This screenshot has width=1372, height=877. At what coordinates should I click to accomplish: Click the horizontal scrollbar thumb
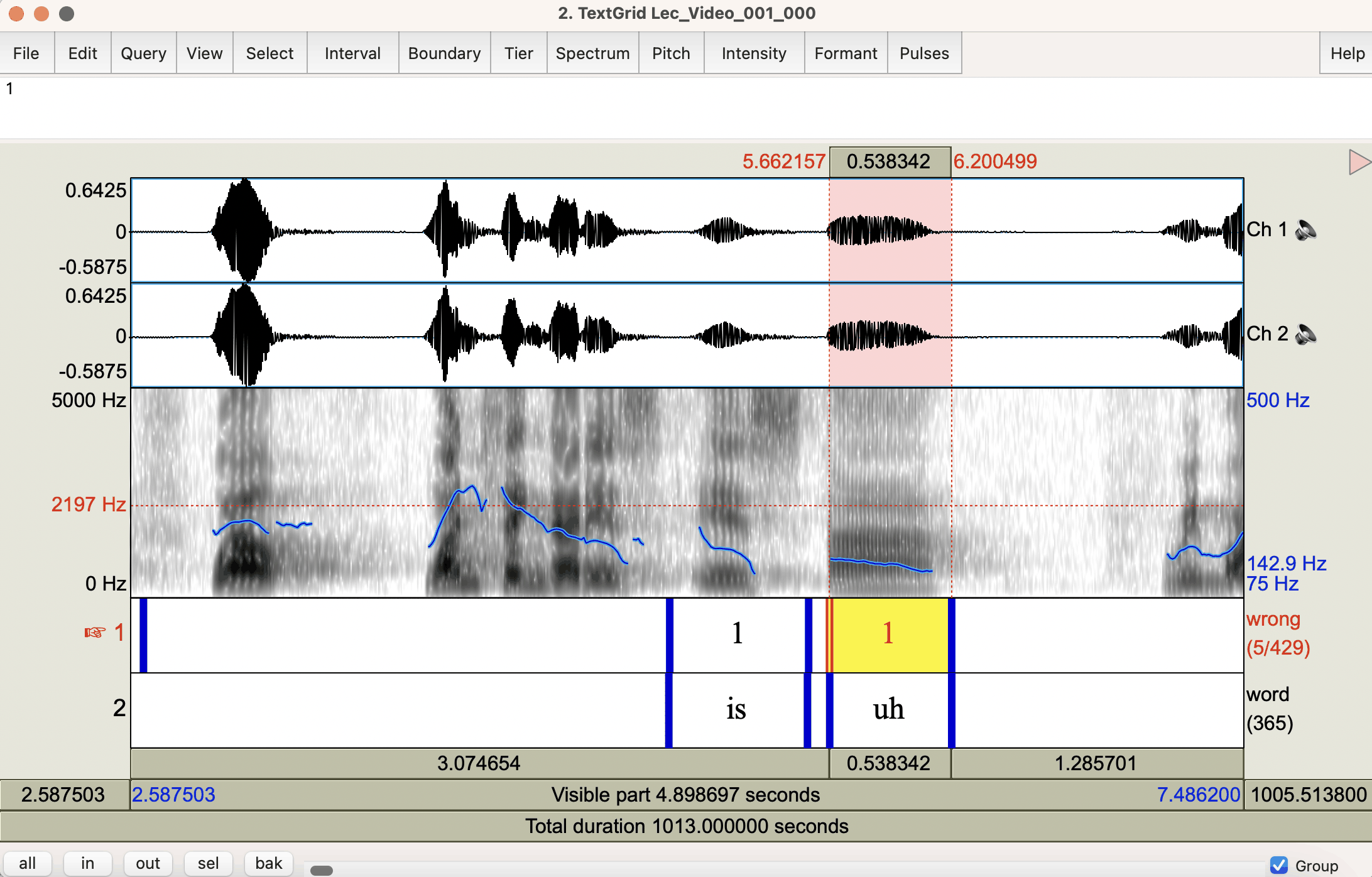tap(322, 870)
